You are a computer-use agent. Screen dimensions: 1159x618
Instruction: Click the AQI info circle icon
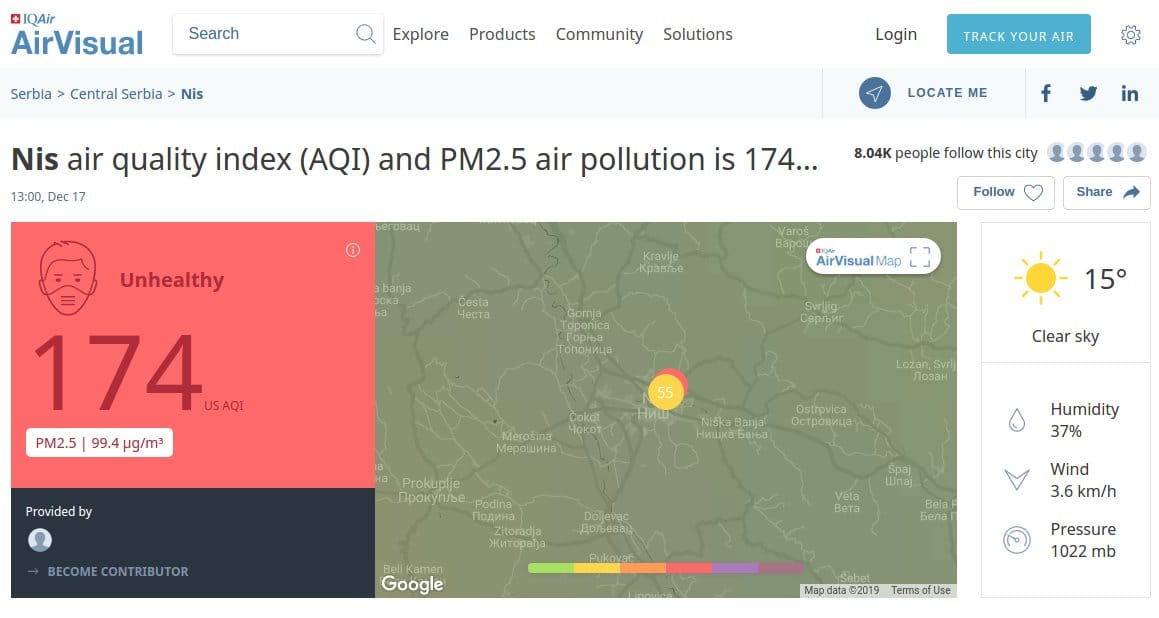point(352,250)
